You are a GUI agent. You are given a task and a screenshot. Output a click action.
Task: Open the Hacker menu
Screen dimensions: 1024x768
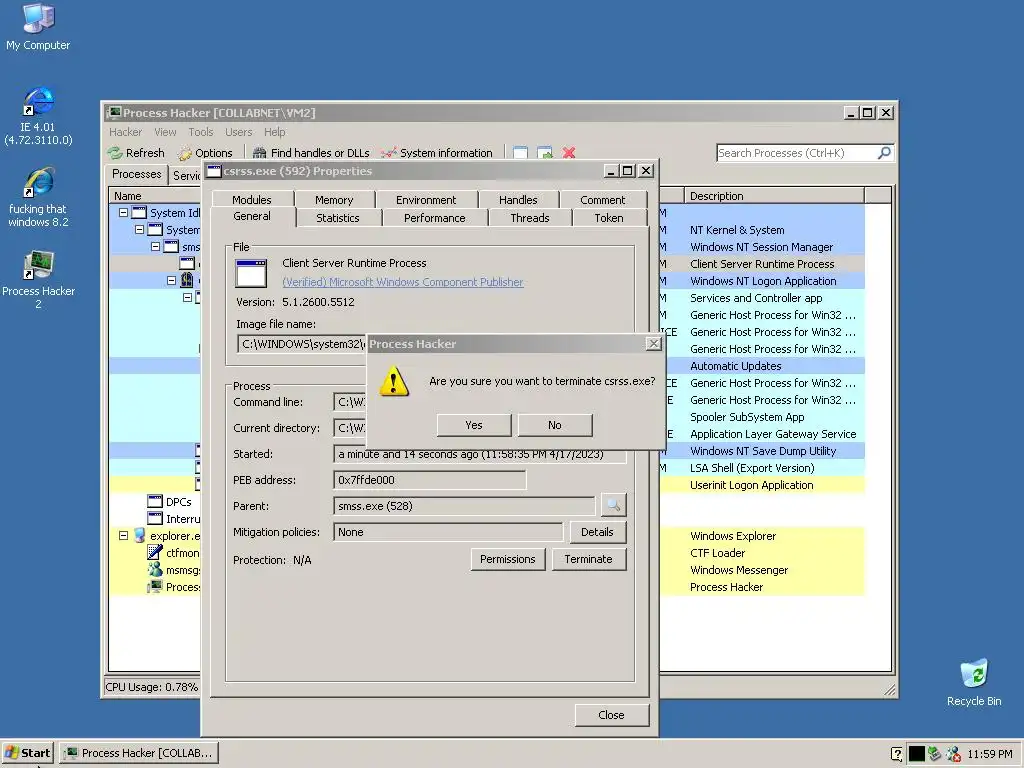point(125,132)
